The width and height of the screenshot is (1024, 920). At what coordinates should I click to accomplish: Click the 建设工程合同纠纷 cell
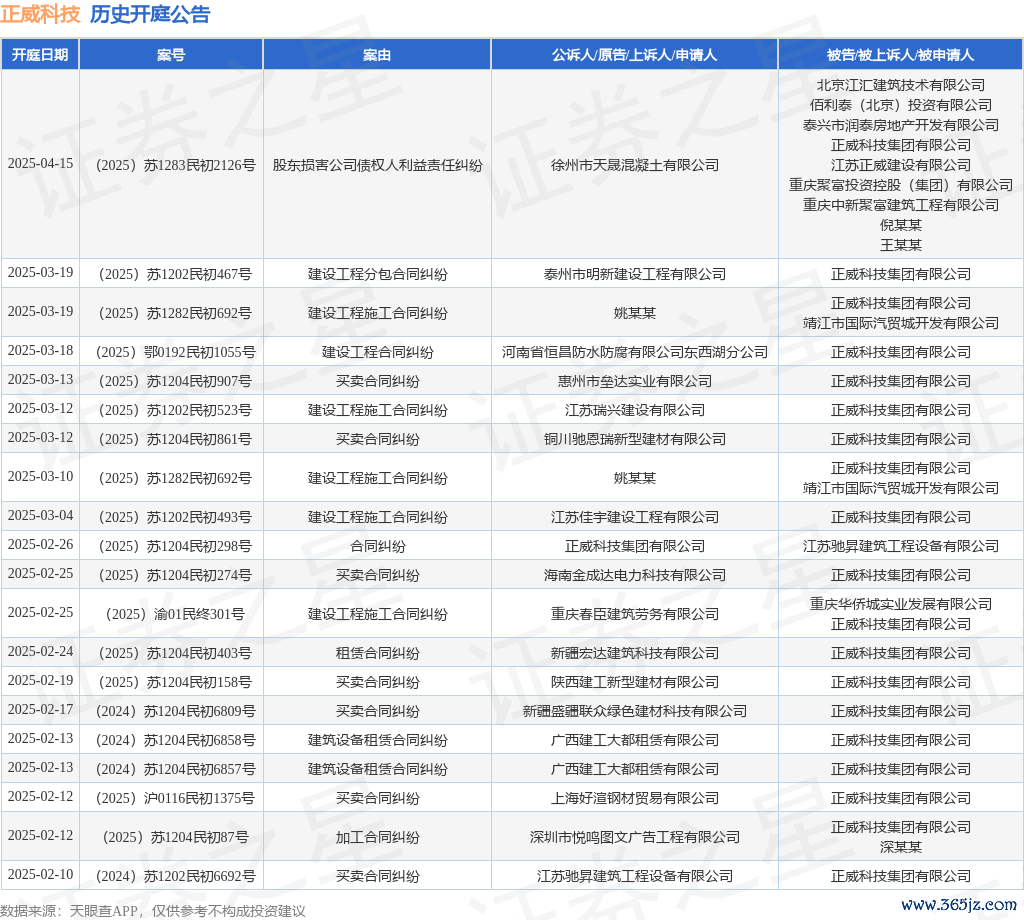pyautogui.click(x=377, y=353)
